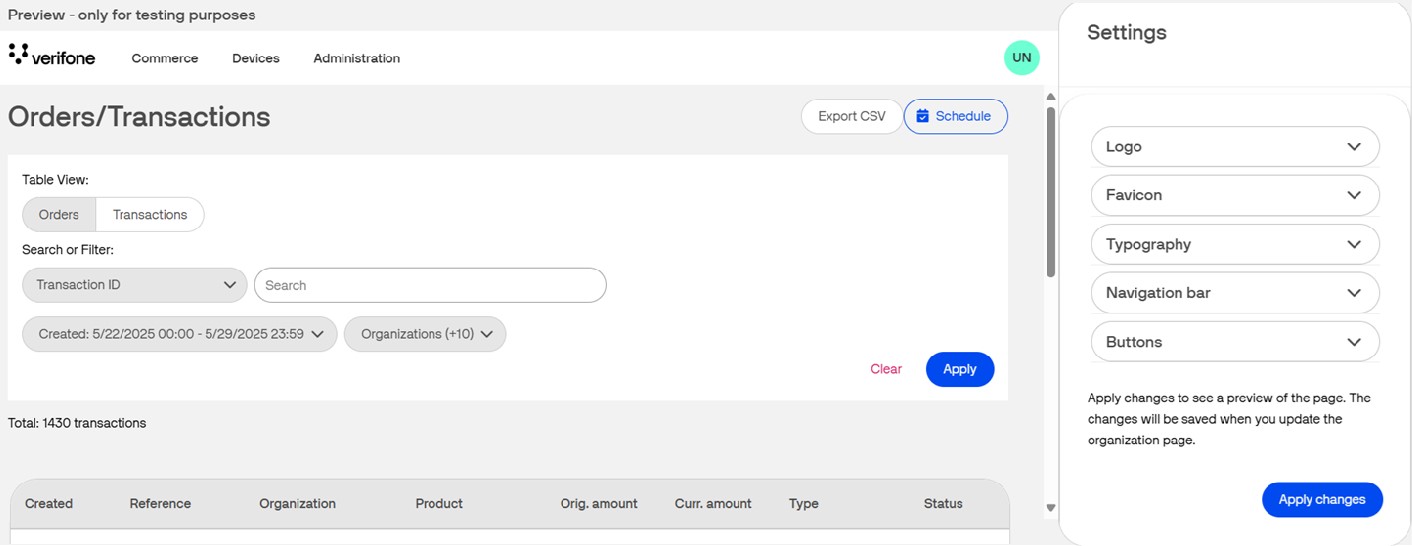Click the Schedule button
The width and height of the screenshot is (1412, 546).
click(955, 116)
